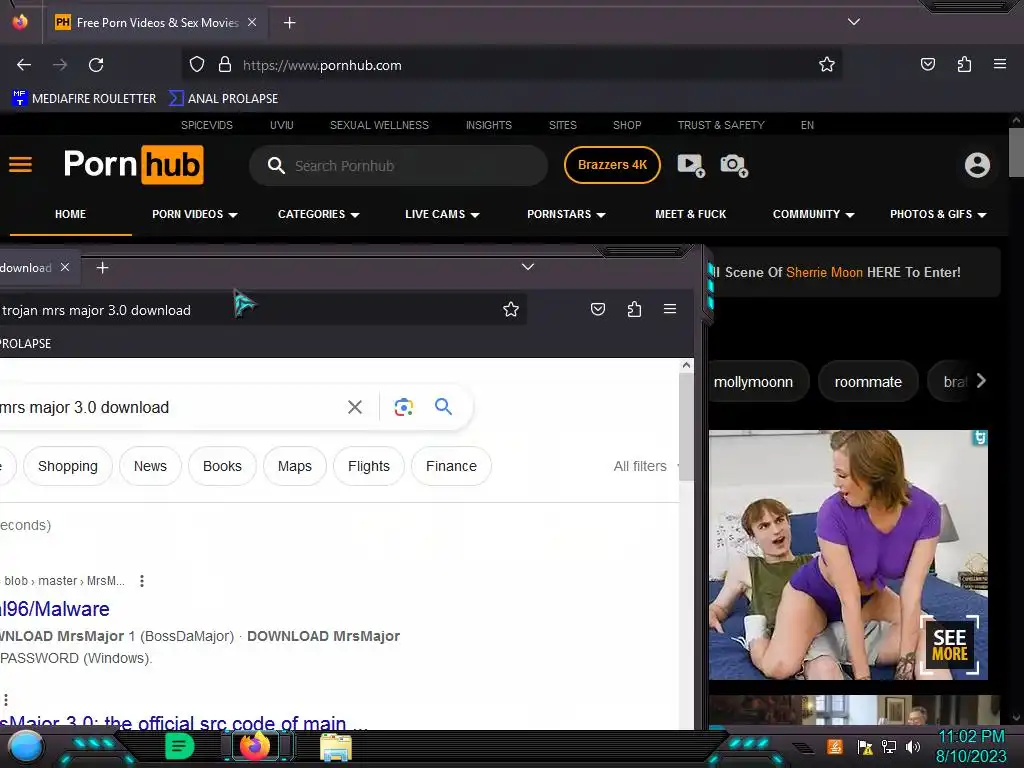Click the site's search magnifier icon
The image size is (1024, 768).
276,165
